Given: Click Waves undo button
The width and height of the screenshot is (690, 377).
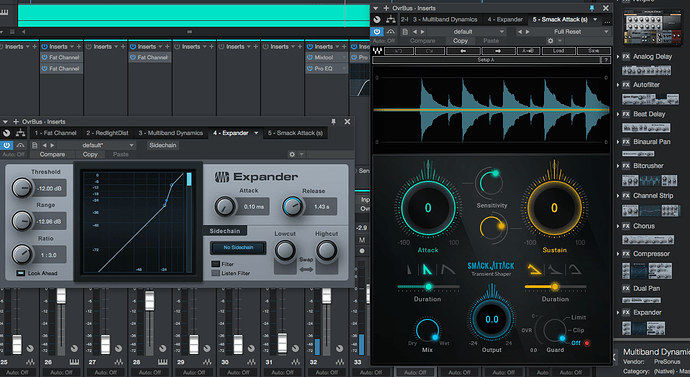Looking at the screenshot, I should pyautogui.click(x=398, y=51).
